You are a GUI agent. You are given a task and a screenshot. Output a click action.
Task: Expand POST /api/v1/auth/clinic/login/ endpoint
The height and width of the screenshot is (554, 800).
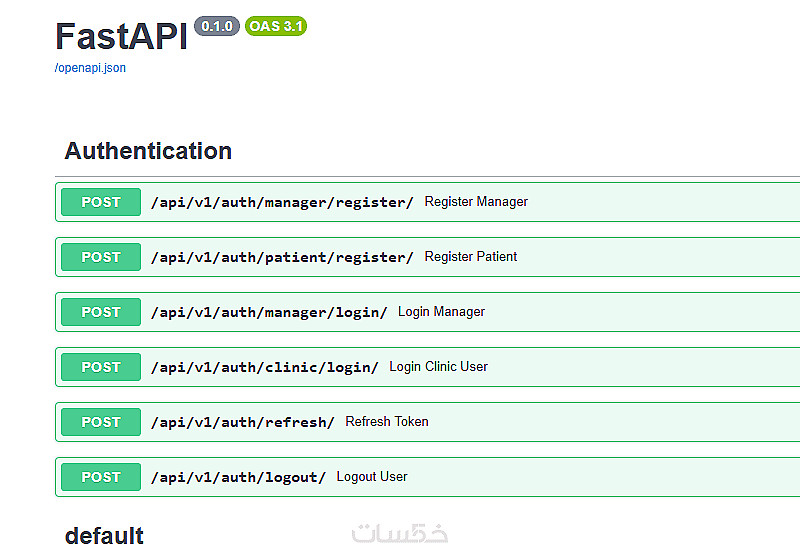coord(428,367)
